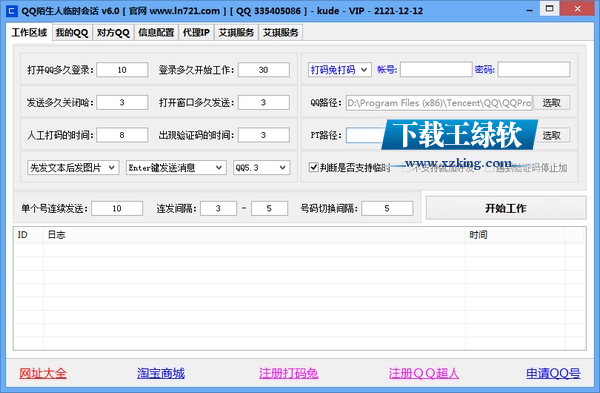The width and height of the screenshot is (600, 393).
Task: Click the 帐号 input field
Action: (x=436, y=70)
